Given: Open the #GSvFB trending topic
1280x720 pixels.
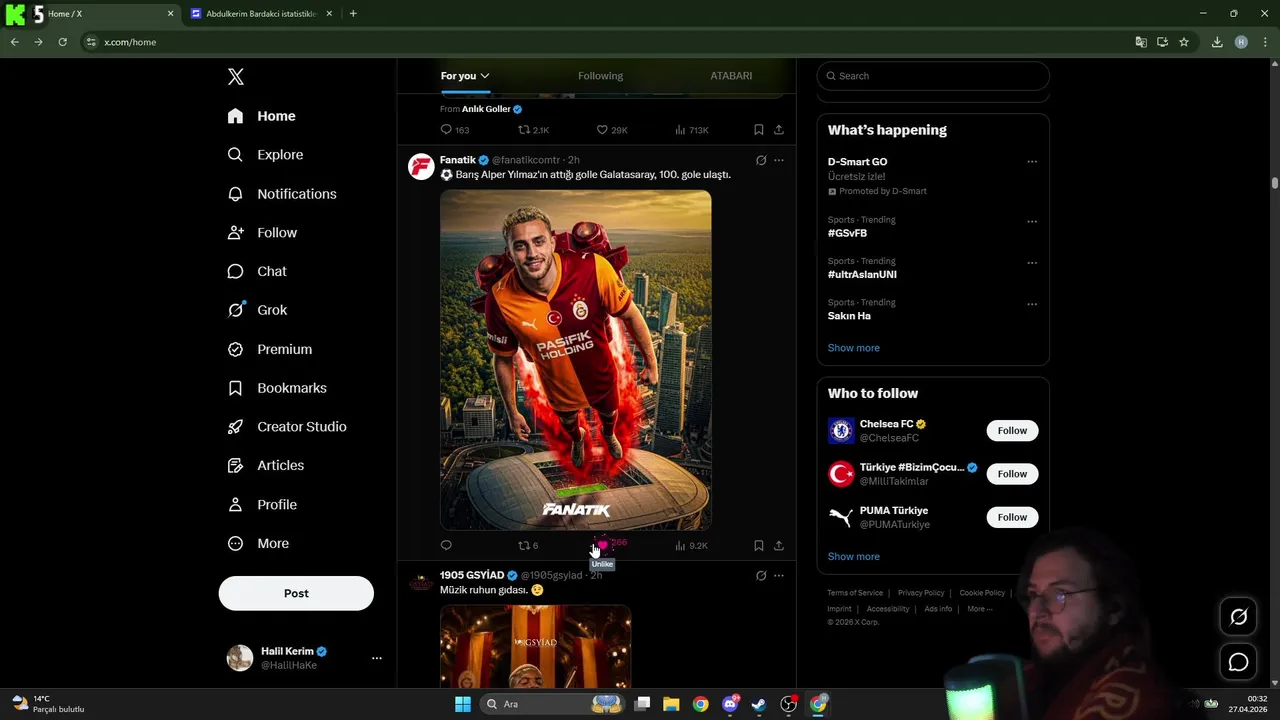Looking at the screenshot, I should [x=847, y=233].
